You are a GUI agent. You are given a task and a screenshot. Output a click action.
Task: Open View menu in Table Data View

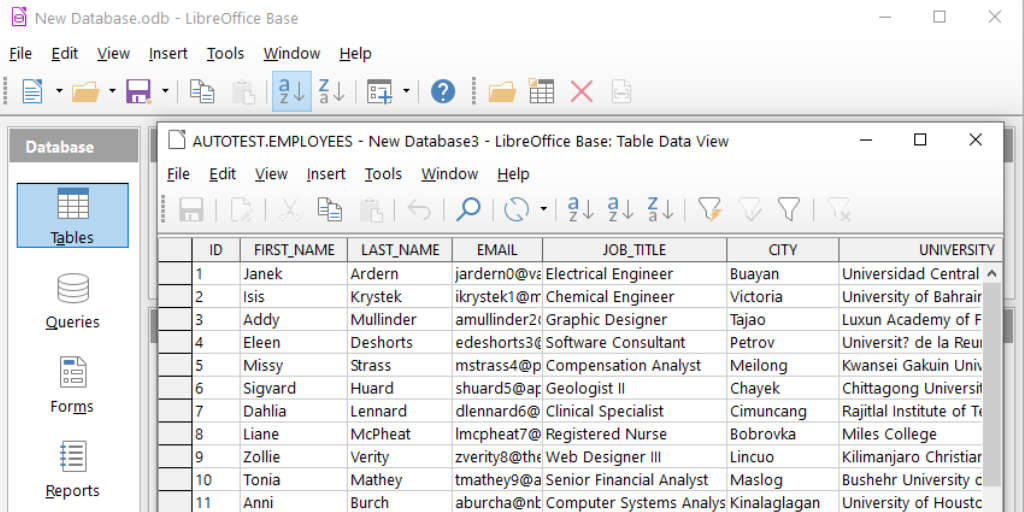pos(271,174)
